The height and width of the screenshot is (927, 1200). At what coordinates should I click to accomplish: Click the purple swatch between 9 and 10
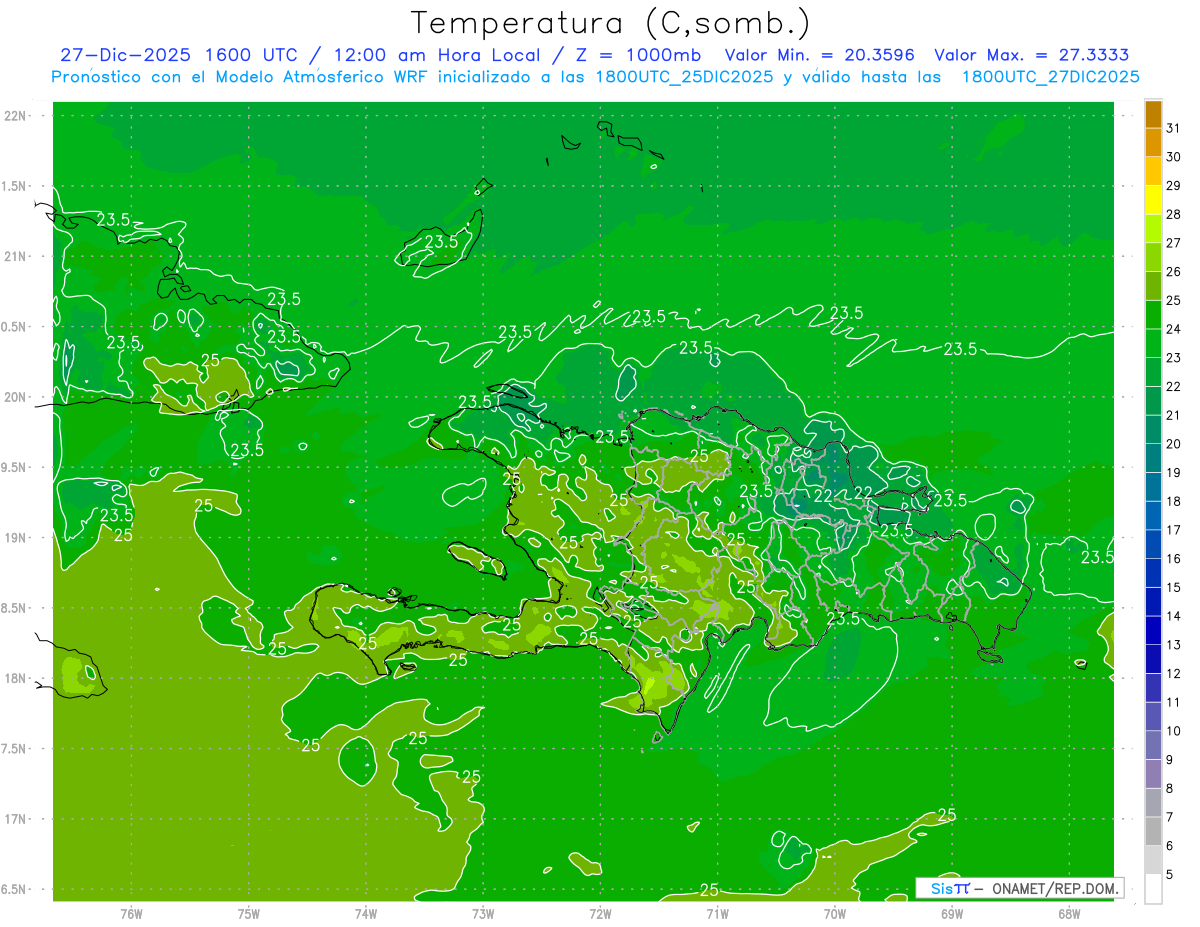pyautogui.click(x=1153, y=746)
